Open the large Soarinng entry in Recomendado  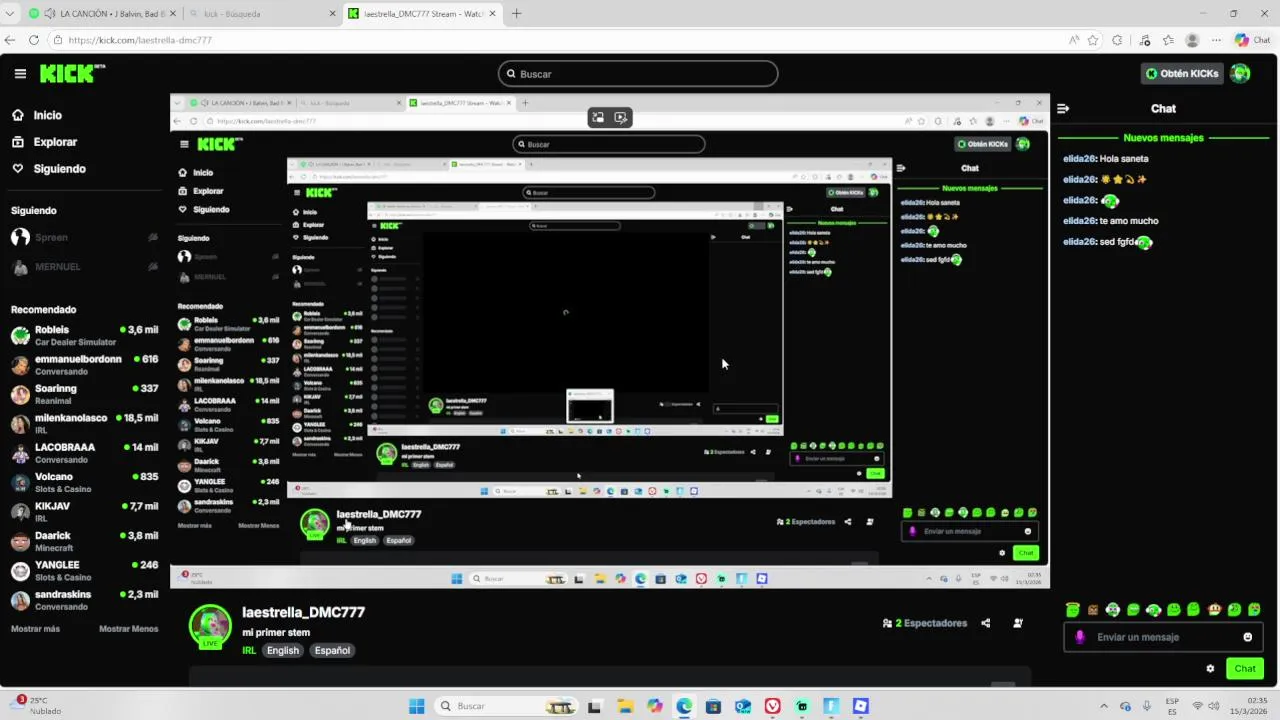(84, 394)
